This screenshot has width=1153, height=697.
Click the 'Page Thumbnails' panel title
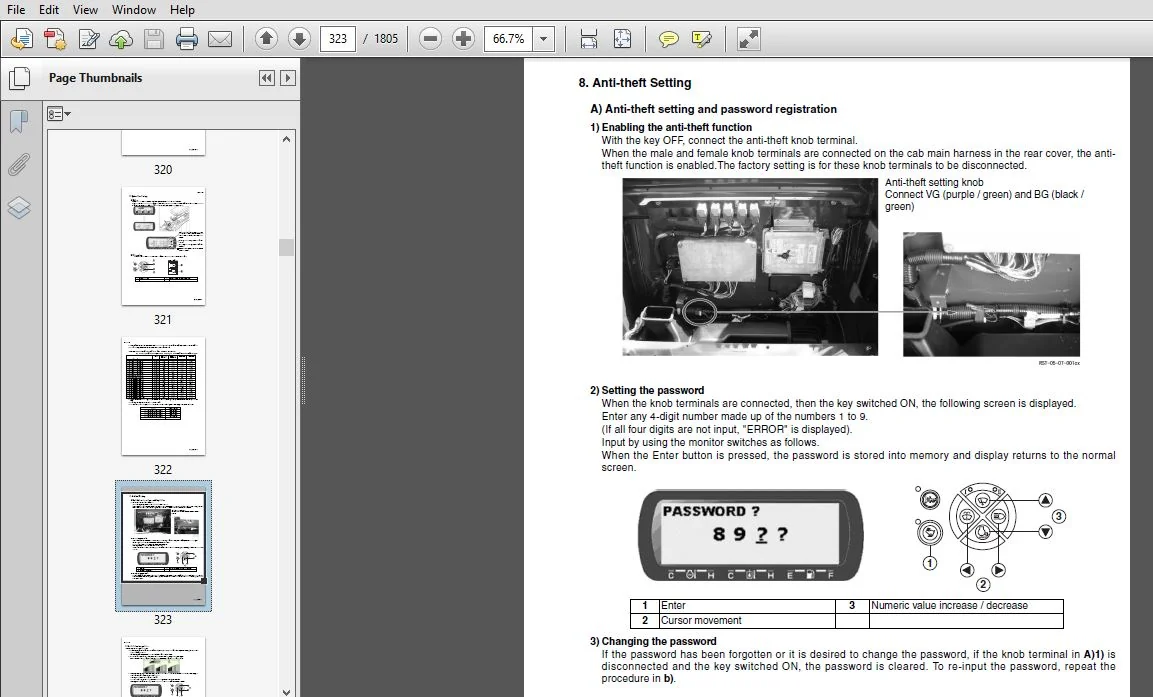coord(96,78)
